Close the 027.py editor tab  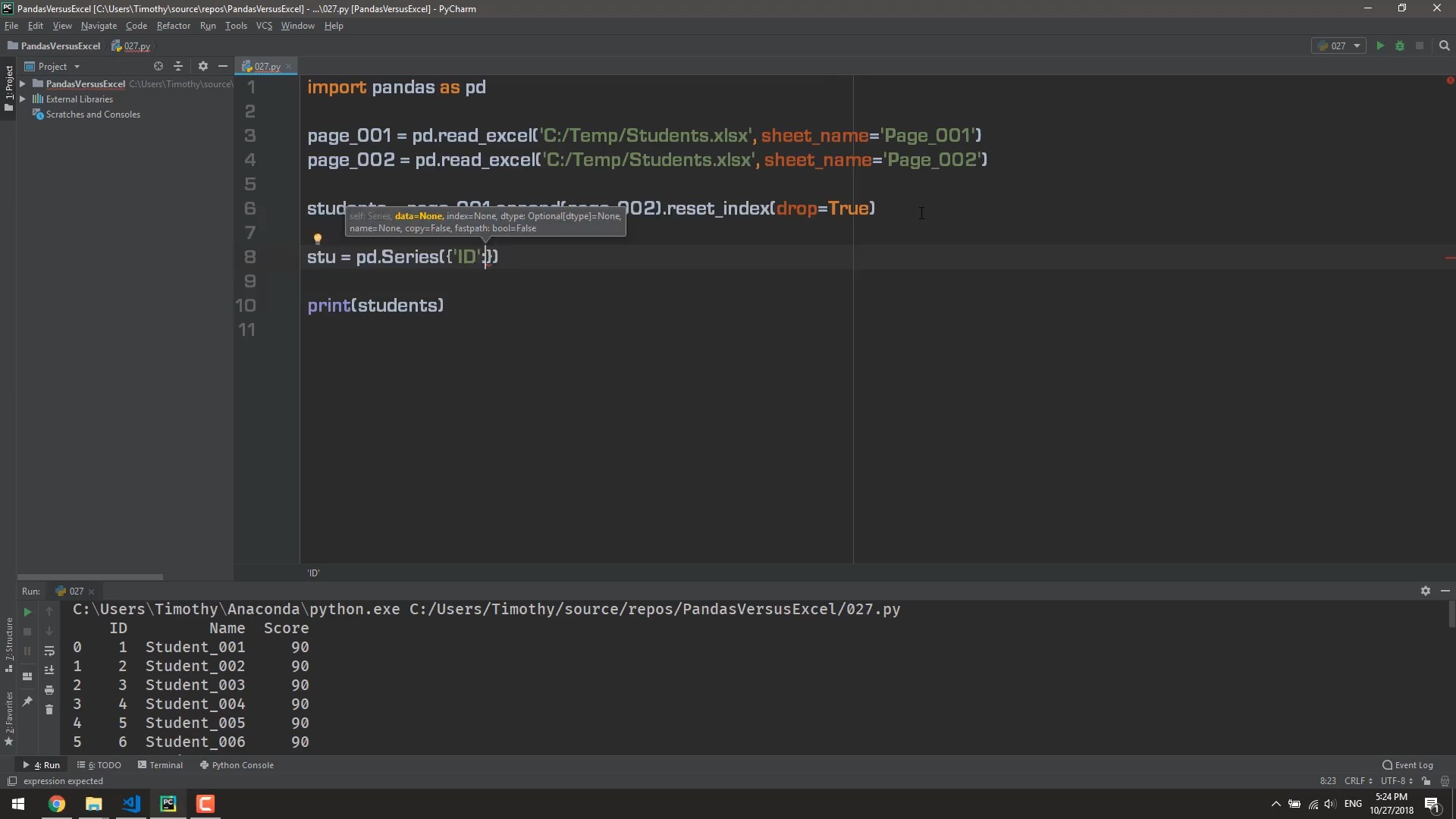(x=289, y=67)
